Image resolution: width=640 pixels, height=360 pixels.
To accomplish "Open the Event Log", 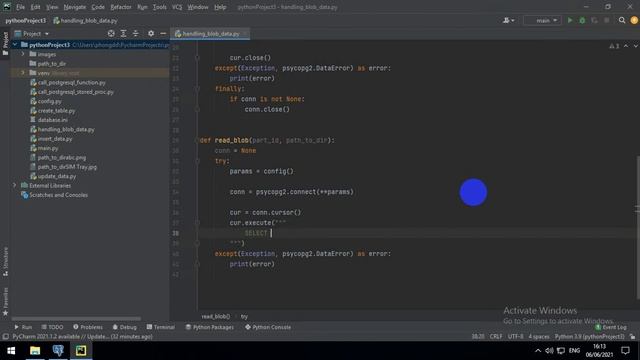I will click(x=611, y=327).
